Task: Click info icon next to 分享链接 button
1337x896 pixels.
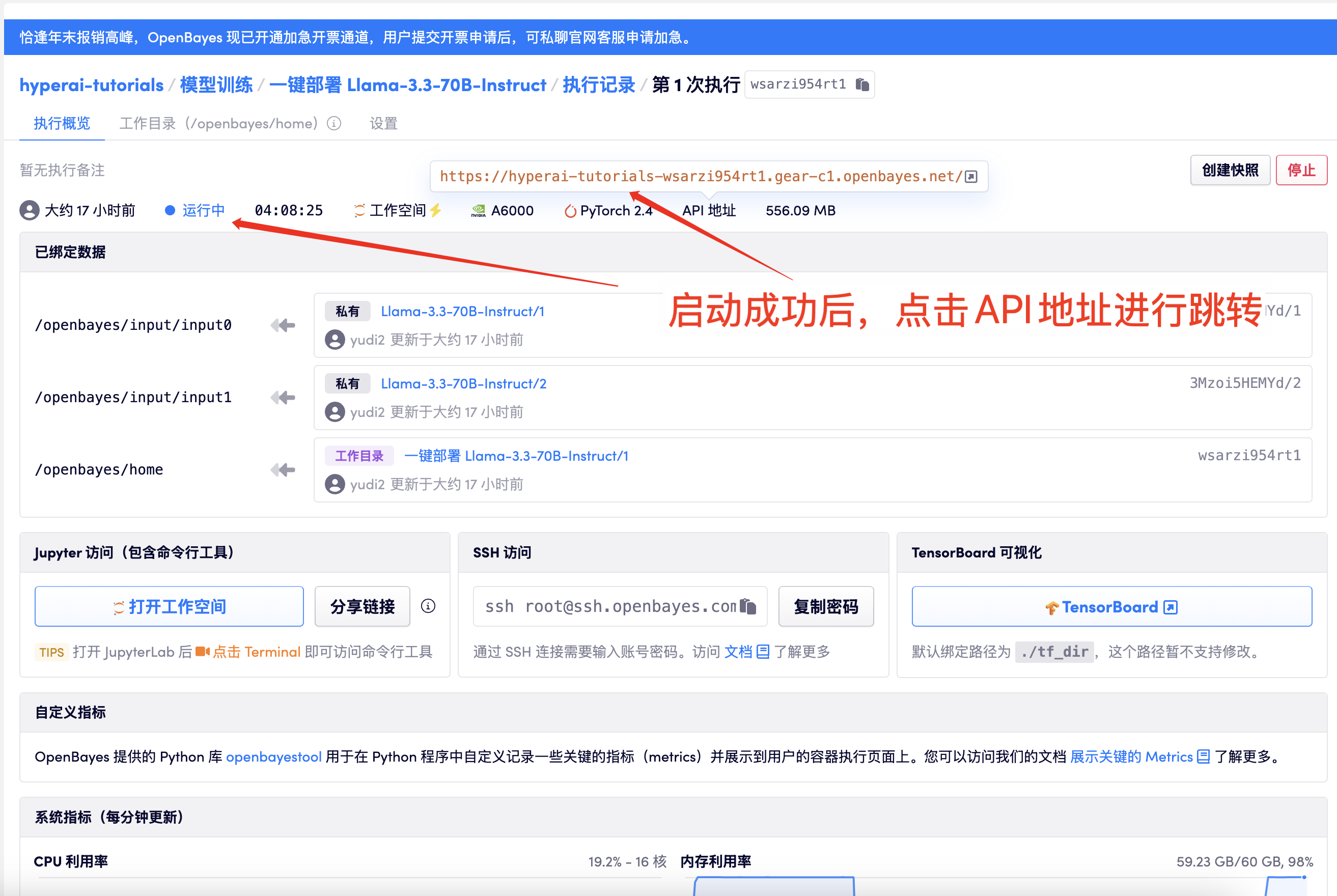Action: click(428, 606)
